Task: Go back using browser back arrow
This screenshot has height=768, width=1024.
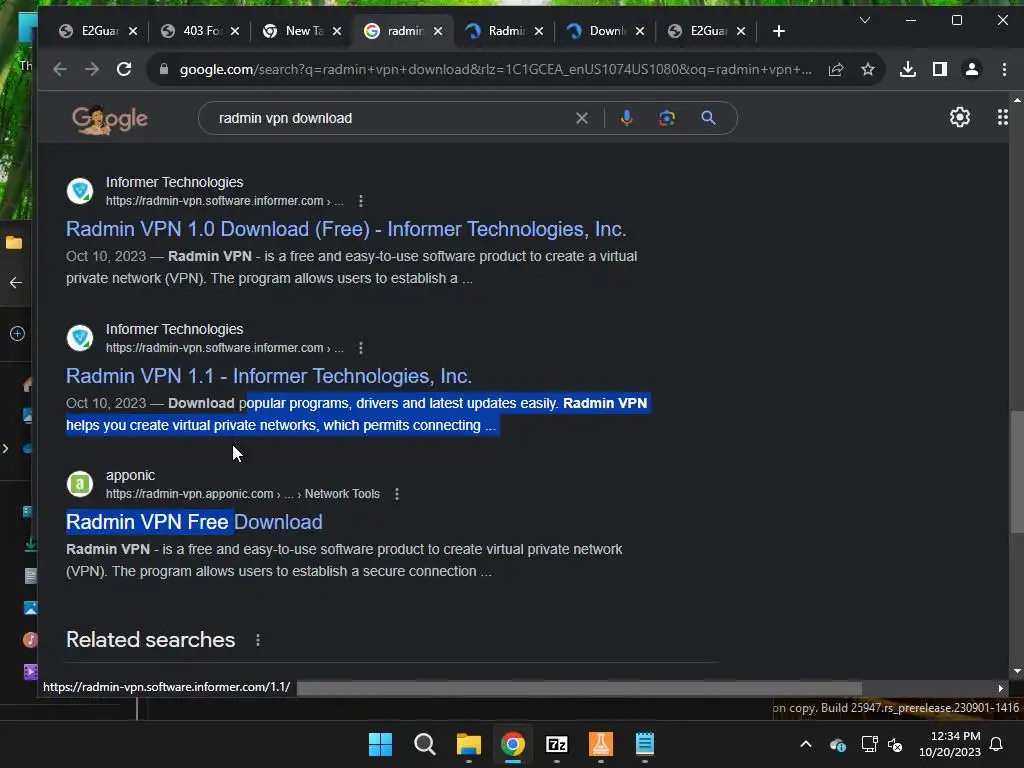Action: pos(59,69)
